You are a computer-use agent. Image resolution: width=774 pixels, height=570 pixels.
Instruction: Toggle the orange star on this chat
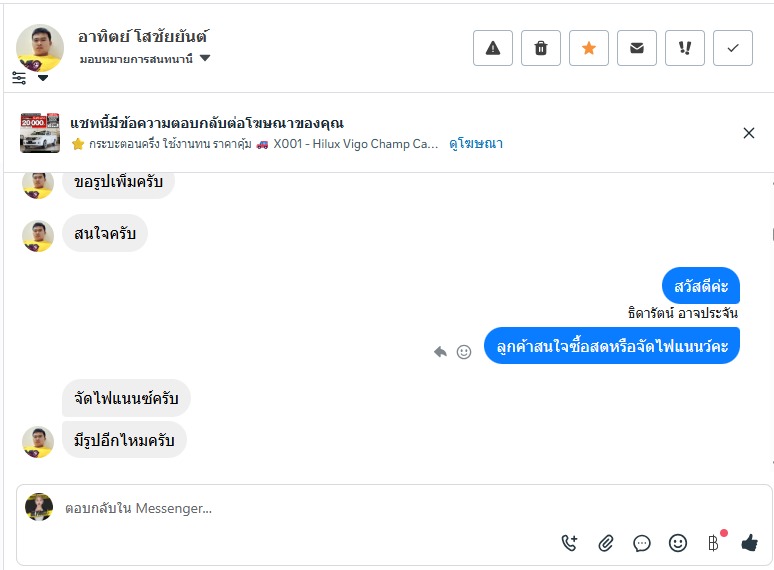589,48
